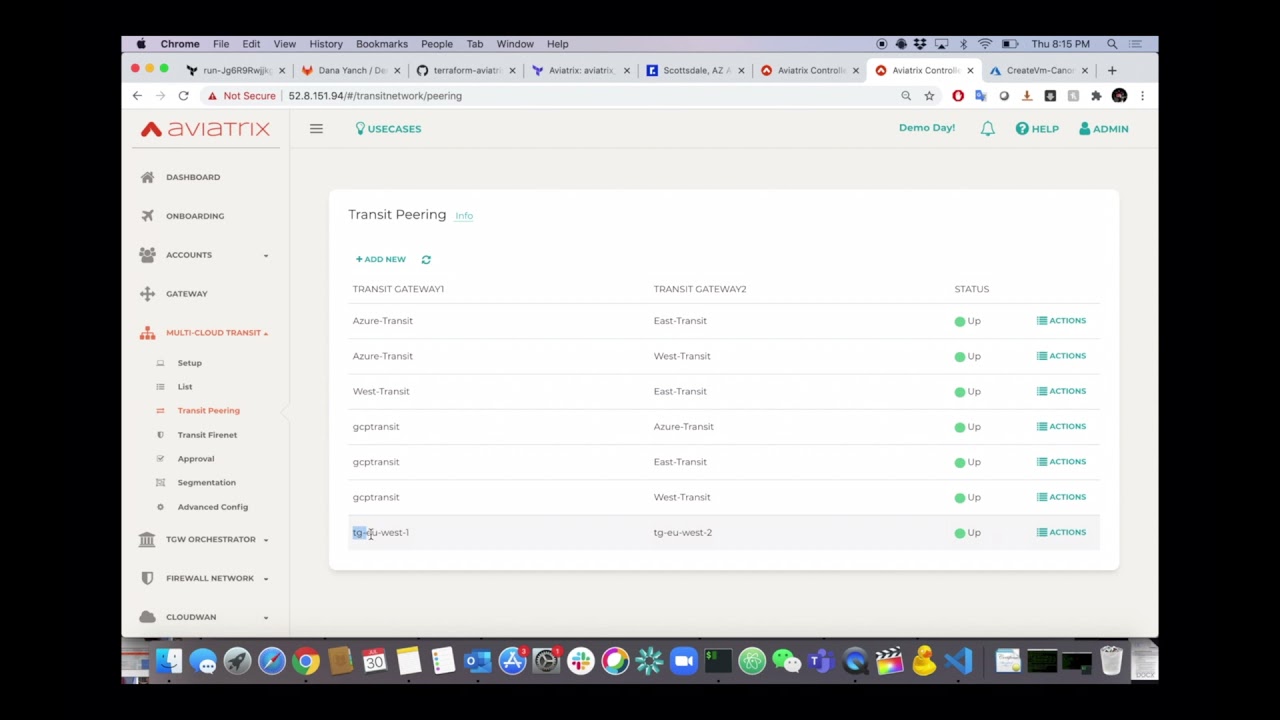The width and height of the screenshot is (1280, 720).
Task: Open Visual Studio Code in the Dock
Action: click(957, 661)
